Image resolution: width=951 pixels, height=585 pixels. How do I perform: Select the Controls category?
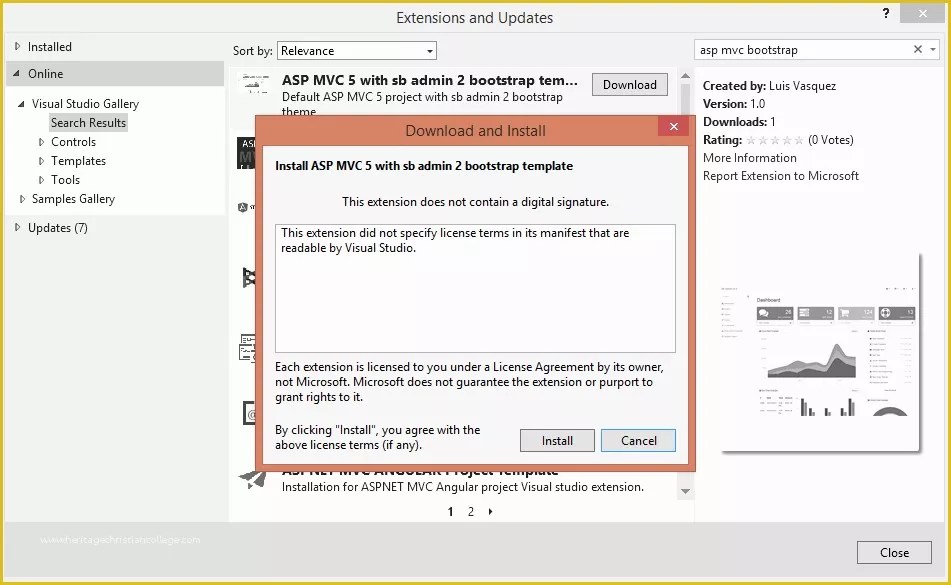click(73, 141)
